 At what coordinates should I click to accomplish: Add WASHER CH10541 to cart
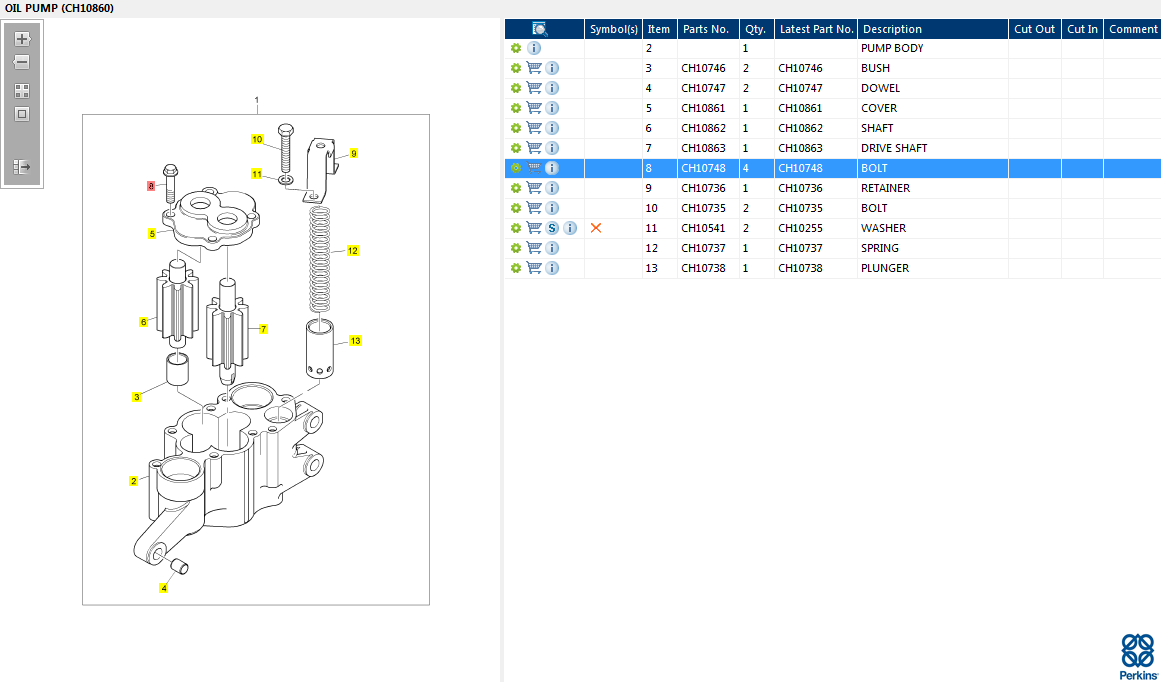(534, 228)
